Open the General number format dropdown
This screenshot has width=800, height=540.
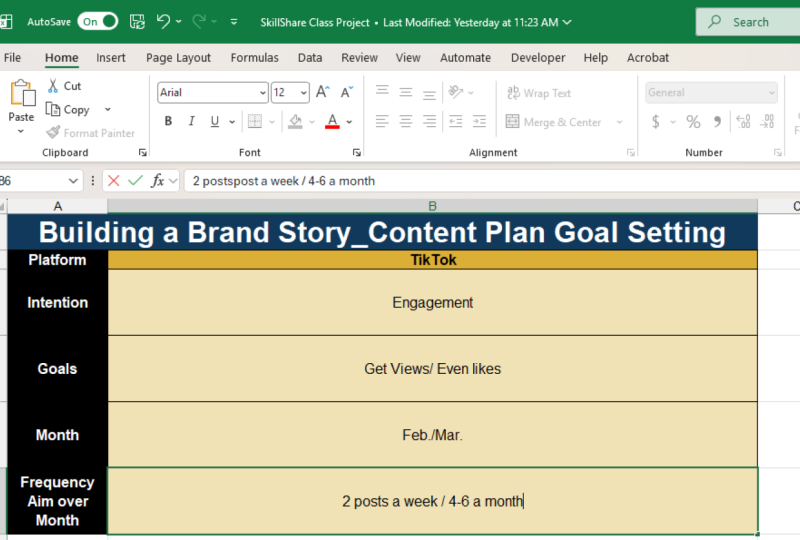pos(772,93)
